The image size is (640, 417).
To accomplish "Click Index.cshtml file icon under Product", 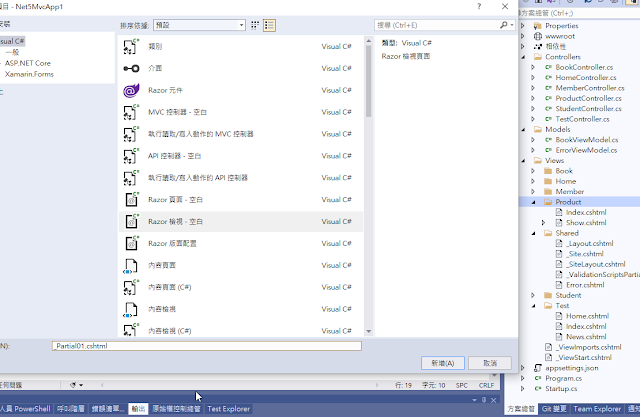I will tap(559, 212).
